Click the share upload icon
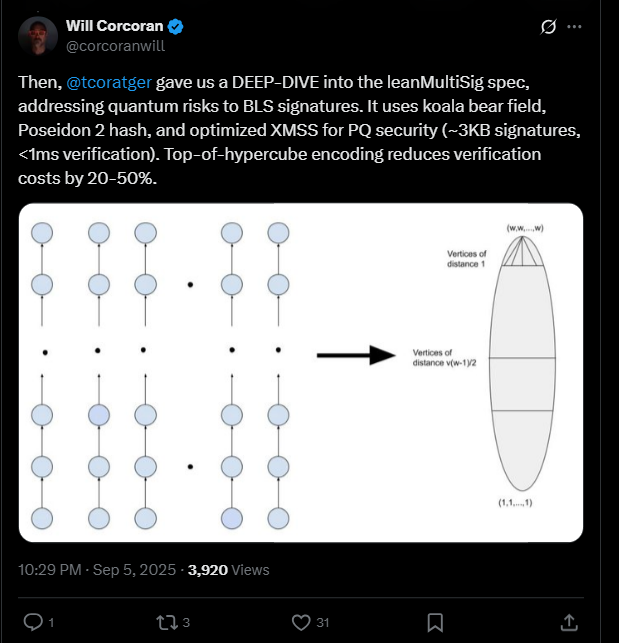The height and width of the screenshot is (643, 619). 568,622
